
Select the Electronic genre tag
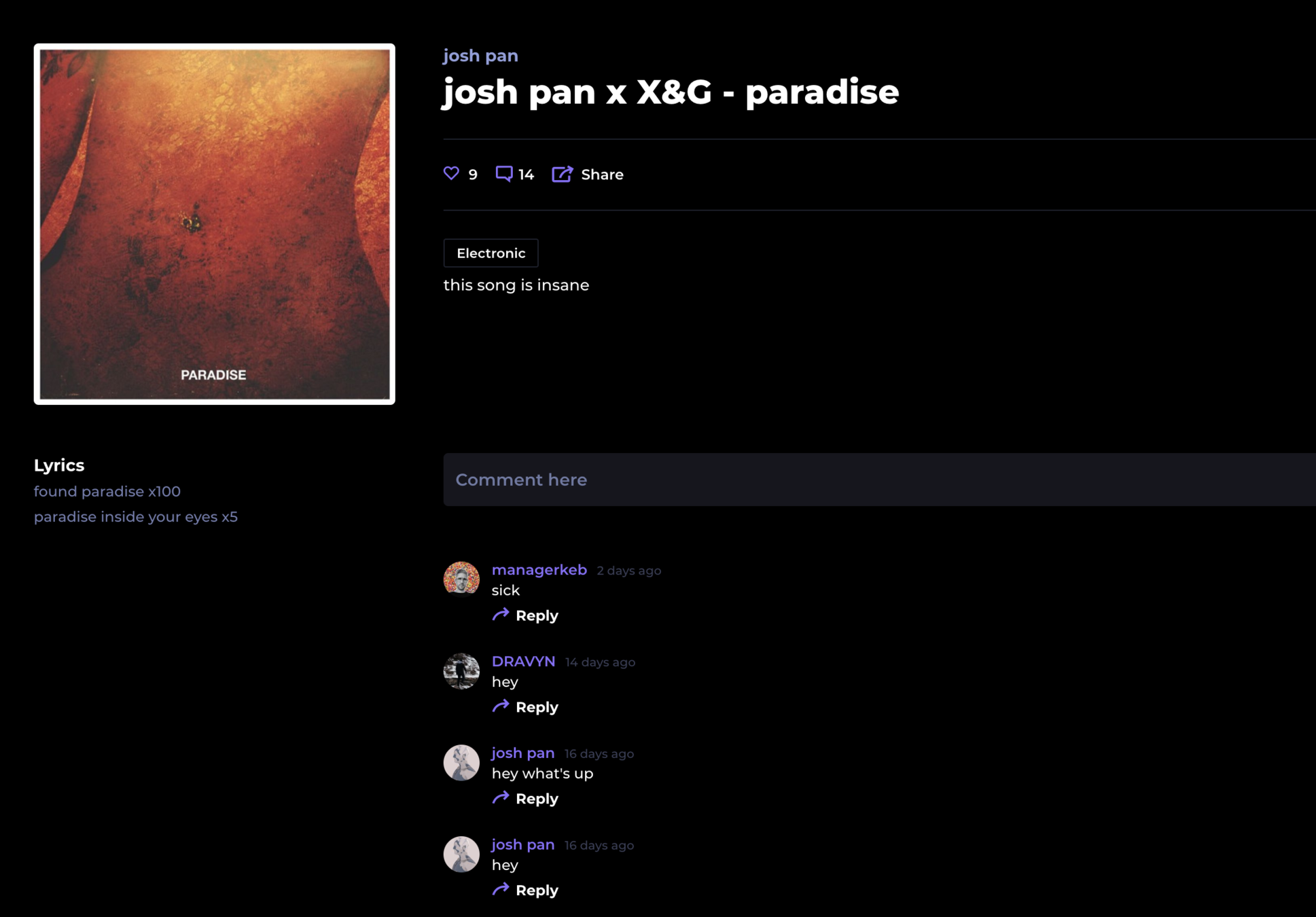[491, 253]
